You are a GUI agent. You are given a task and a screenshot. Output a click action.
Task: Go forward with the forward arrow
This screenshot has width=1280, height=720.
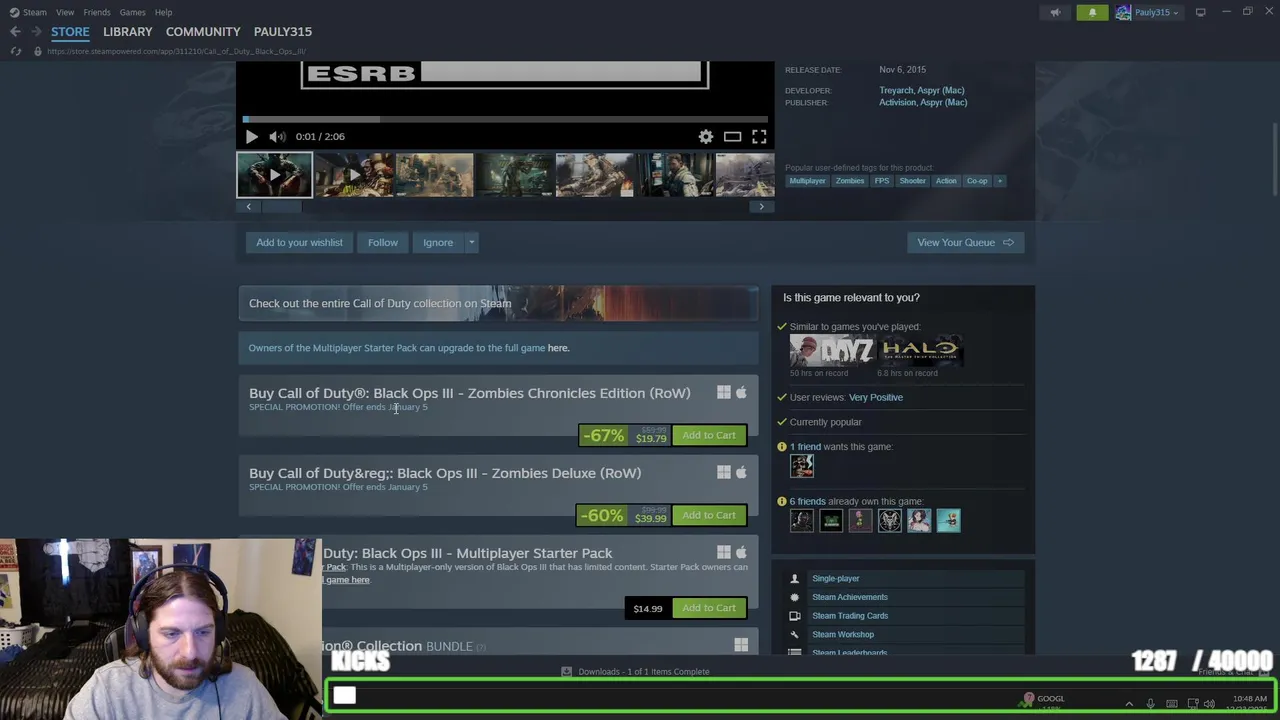pyautogui.click(x=36, y=32)
